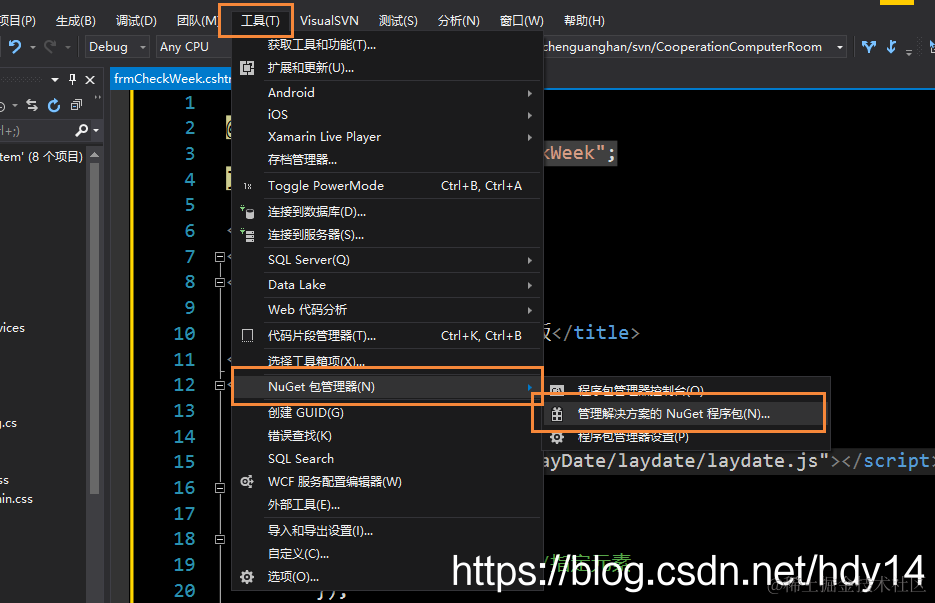Select 管理解决方案的 NuGet 程序包(N)... entry
The width and height of the screenshot is (935, 603).
pyautogui.click(x=685, y=414)
